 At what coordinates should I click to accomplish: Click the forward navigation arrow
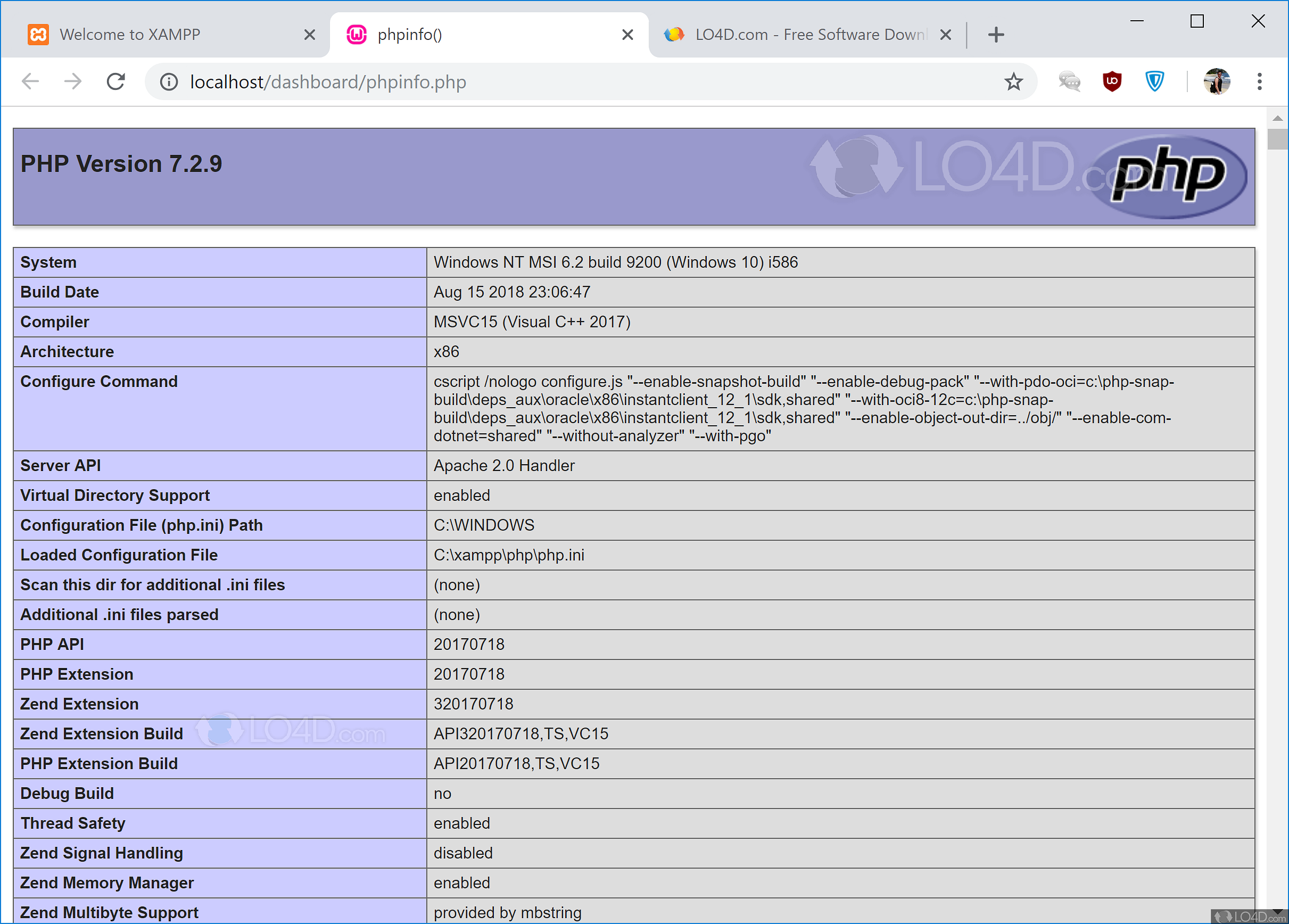click(72, 81)
